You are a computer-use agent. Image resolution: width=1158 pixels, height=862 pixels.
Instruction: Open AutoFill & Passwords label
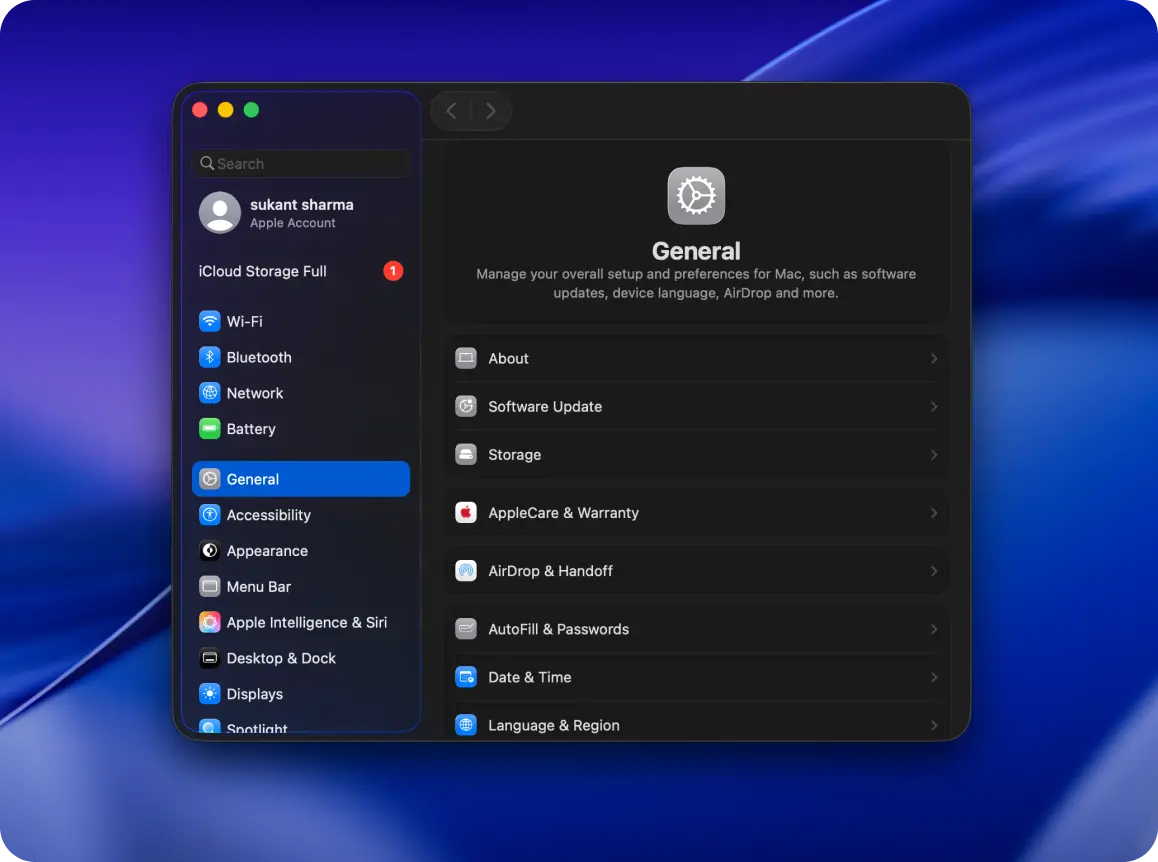coord(558,629)
